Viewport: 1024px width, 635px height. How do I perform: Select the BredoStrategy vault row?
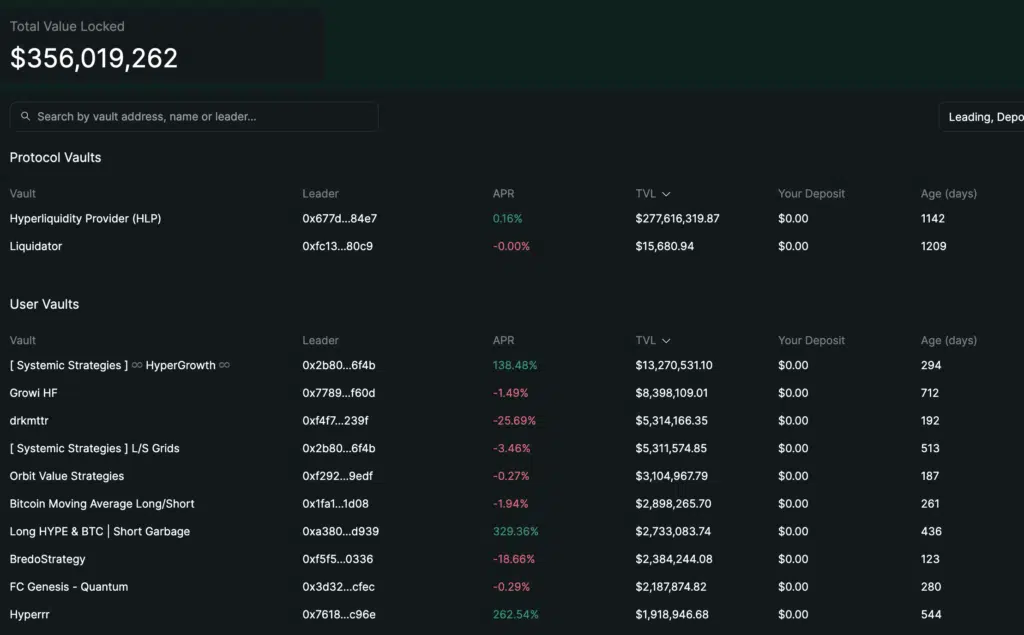[x=512, y=559]
